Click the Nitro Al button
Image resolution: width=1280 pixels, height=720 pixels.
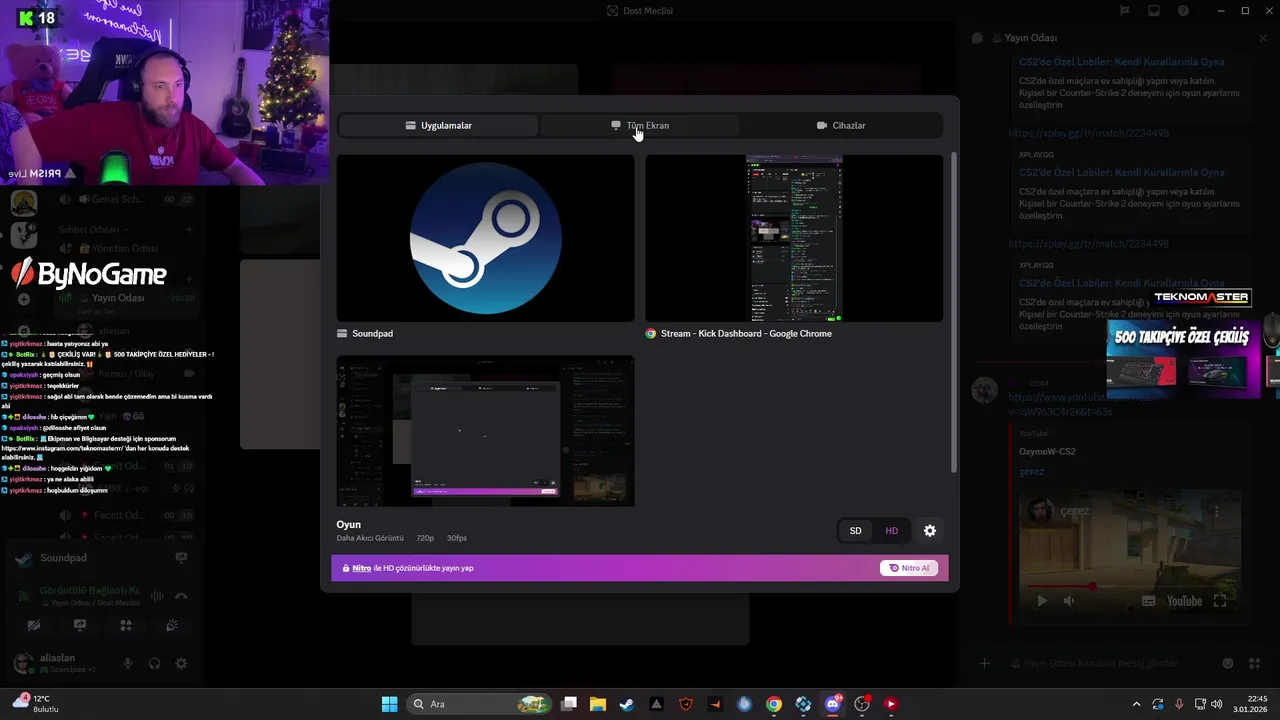point(909,568)
